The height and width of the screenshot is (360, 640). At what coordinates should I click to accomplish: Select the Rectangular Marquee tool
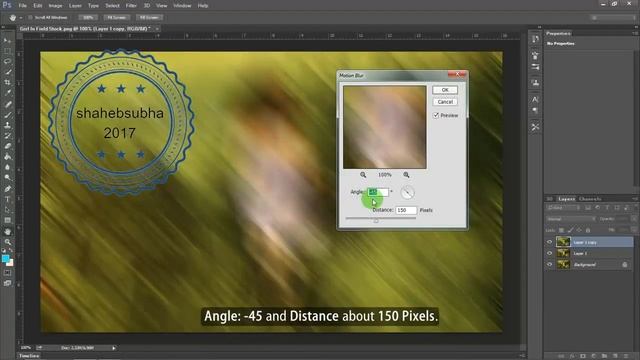pyautogui.click(x=7, y=51)
